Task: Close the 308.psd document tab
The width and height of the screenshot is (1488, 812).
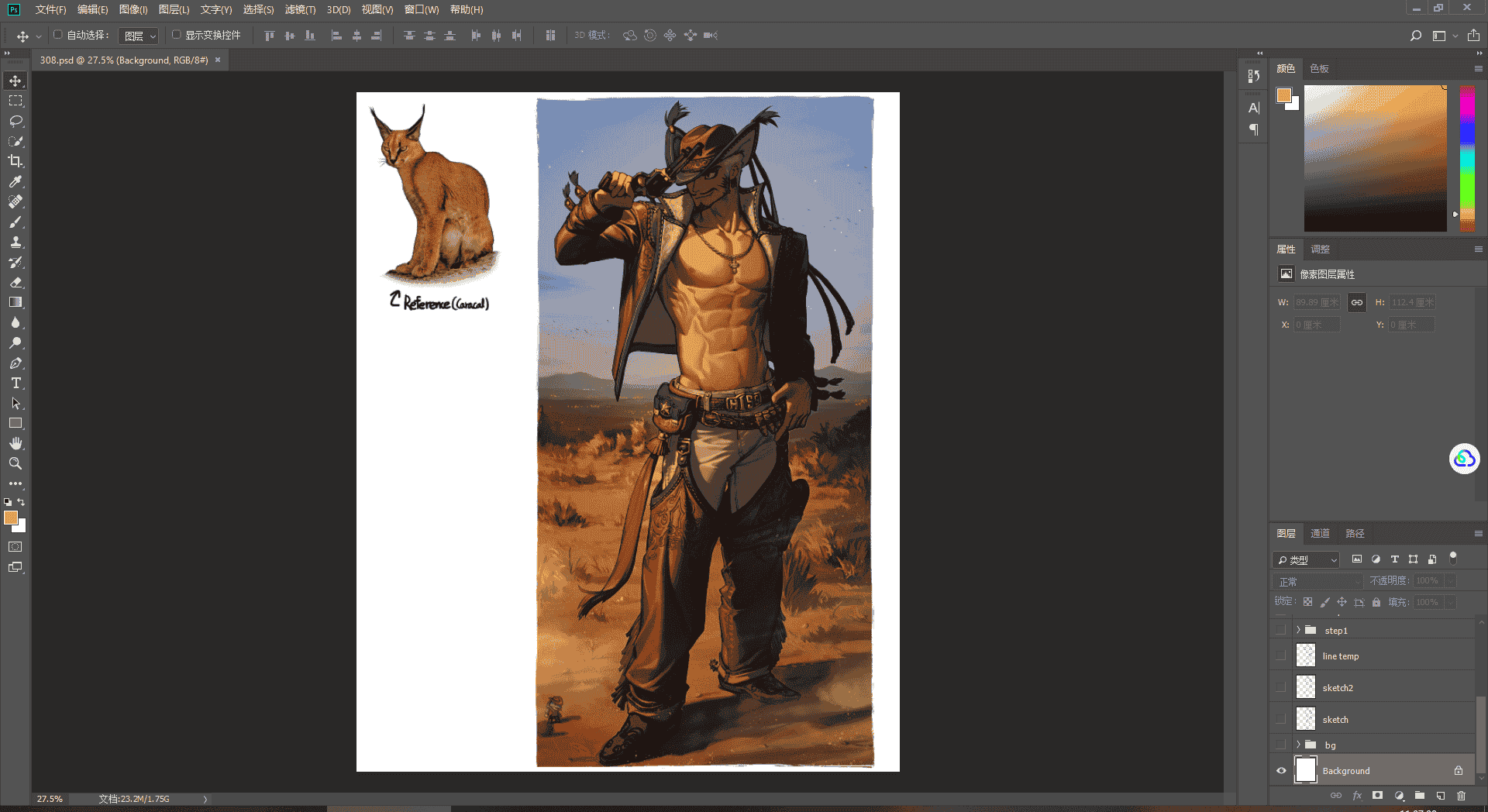Action: tap(218, 60)
